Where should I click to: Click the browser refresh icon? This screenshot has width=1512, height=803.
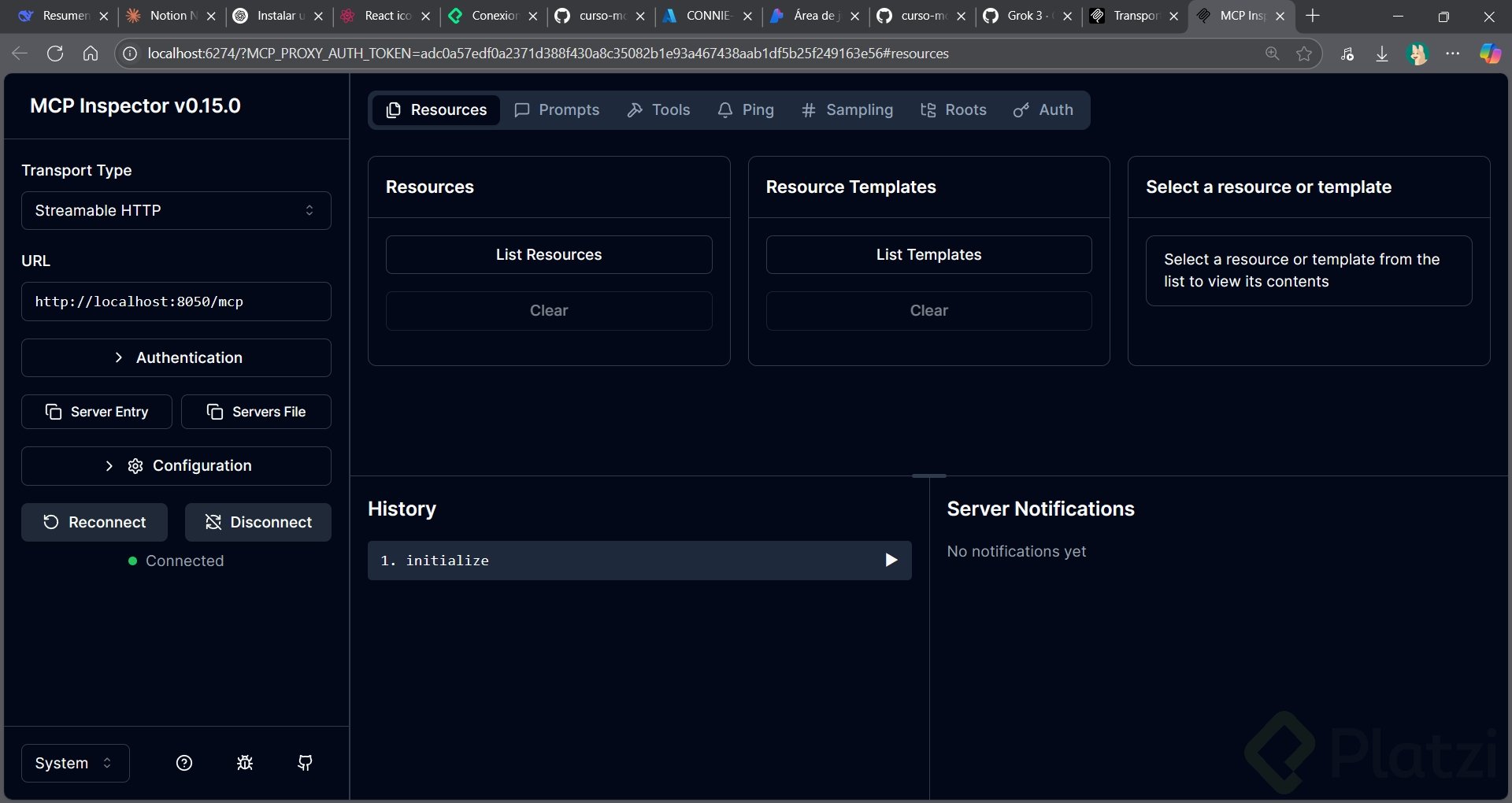[55, 54]
